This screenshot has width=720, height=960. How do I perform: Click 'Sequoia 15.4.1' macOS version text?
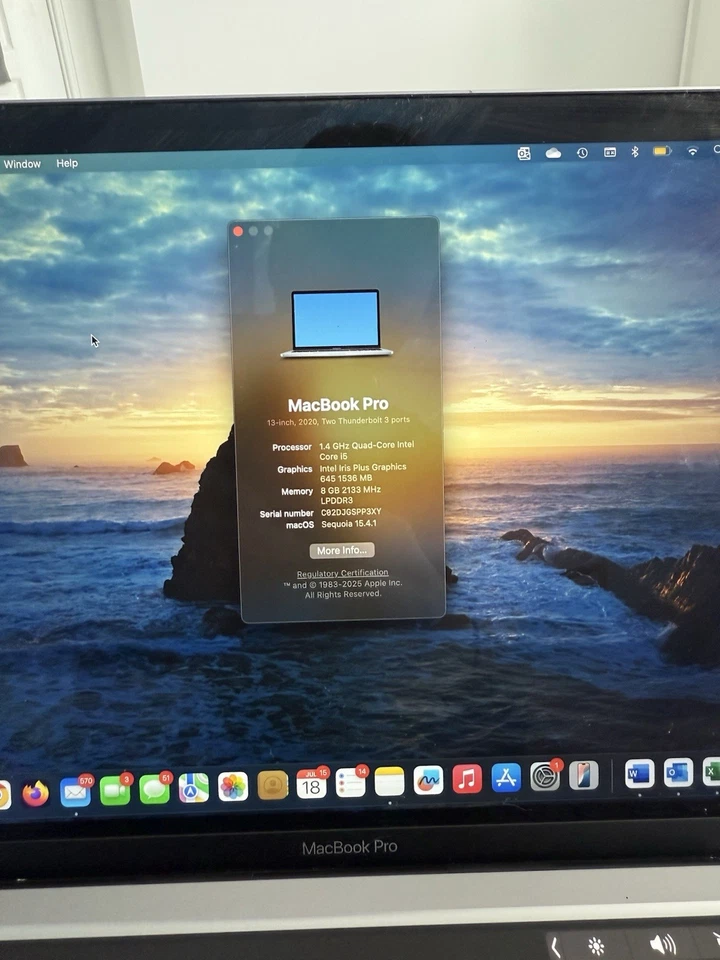click(348, 524)
